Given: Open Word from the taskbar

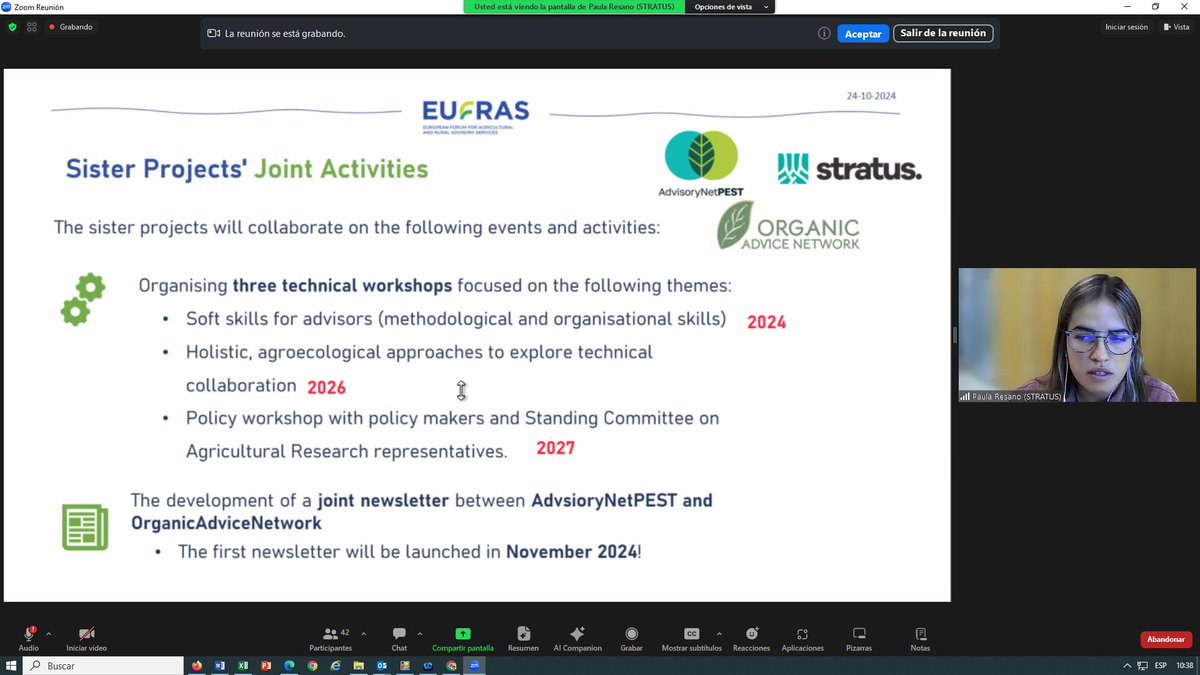Looking at the screenshot, I should [219, 665].
